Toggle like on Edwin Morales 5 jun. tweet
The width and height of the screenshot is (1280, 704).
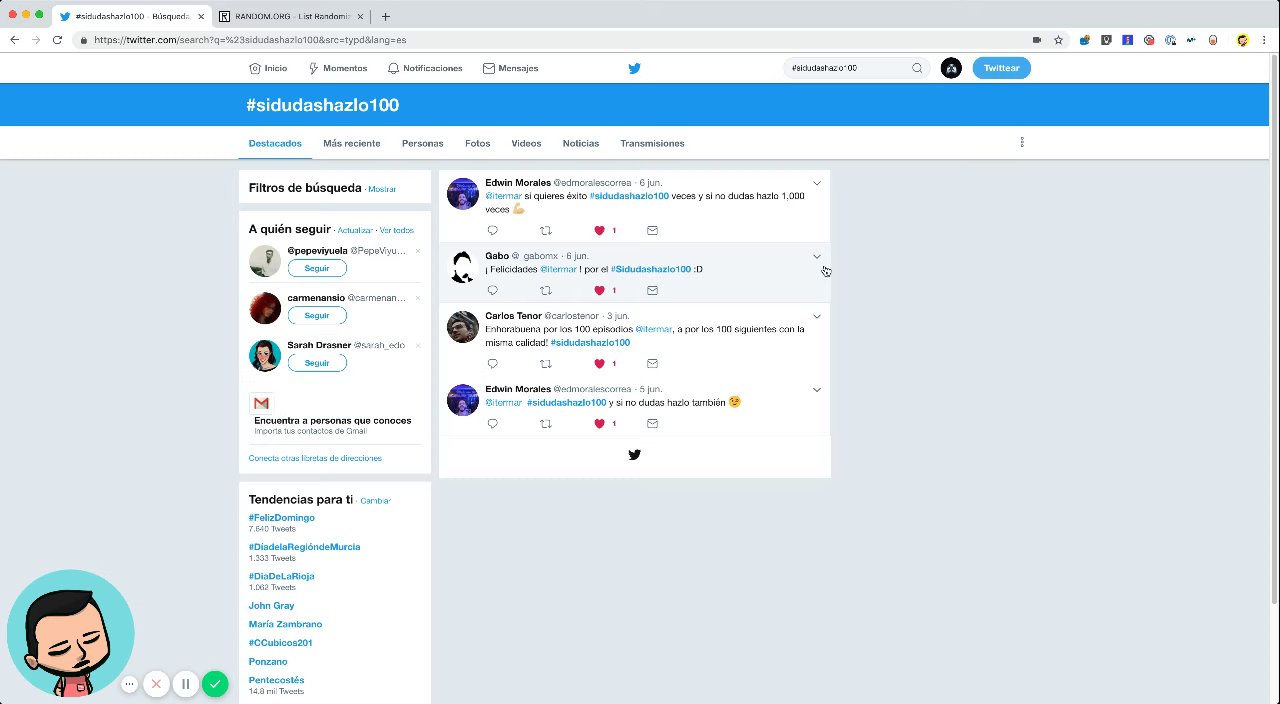600,423
